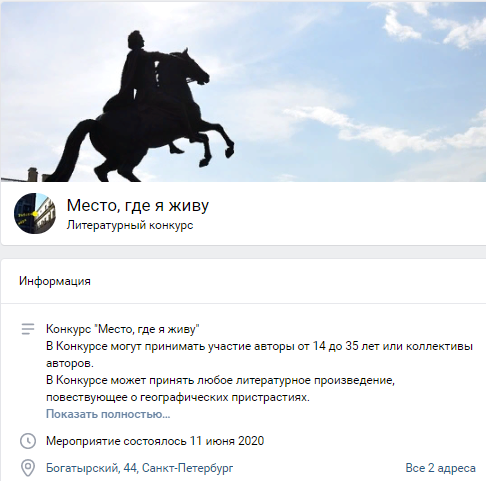The width and height of the screenshot is (486, 481).
Task: Open the Bronze Horseman cover photo
Action: click(243, 92)
